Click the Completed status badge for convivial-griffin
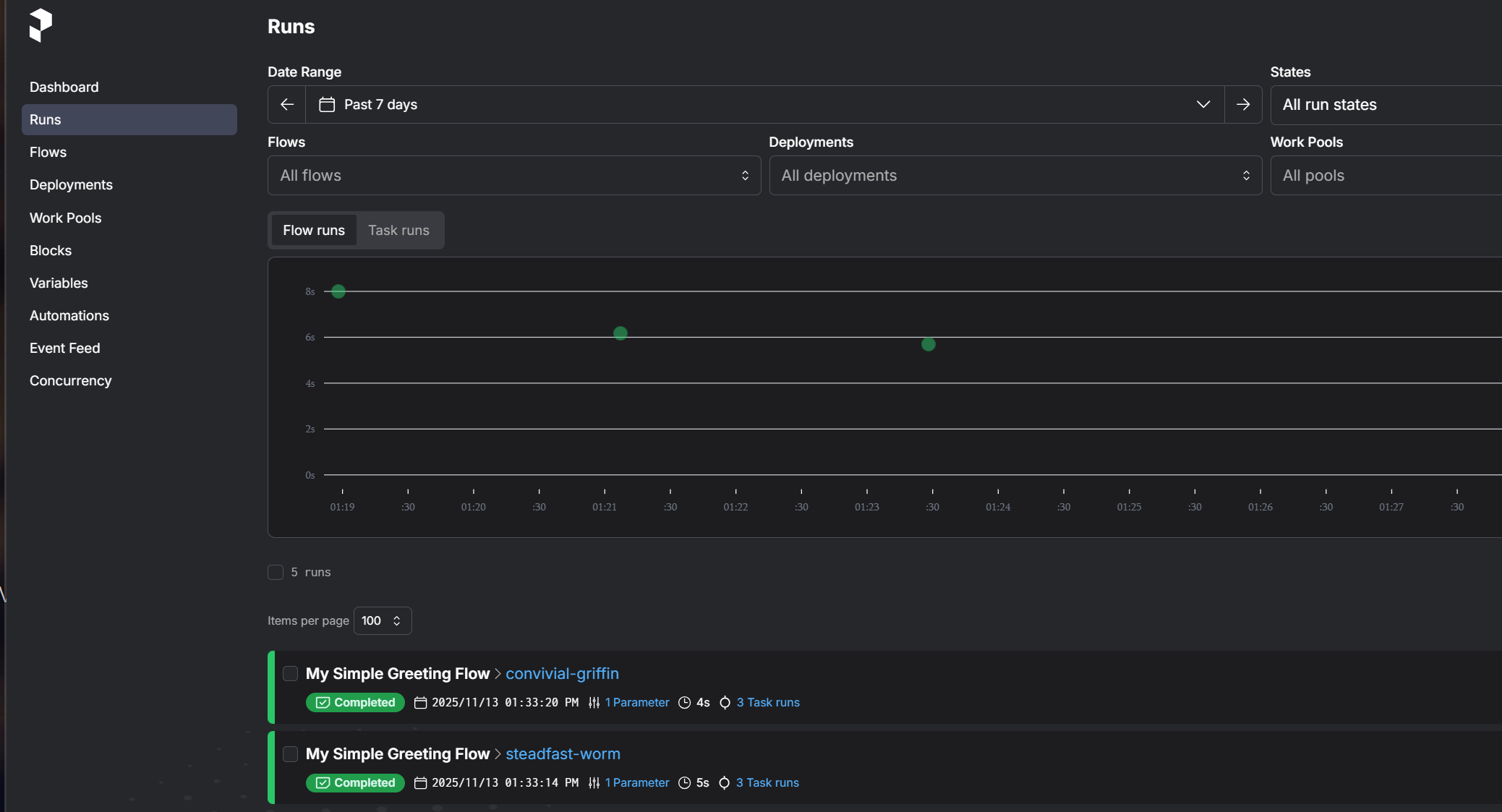The image size is (1502, 812). [355, 703]
